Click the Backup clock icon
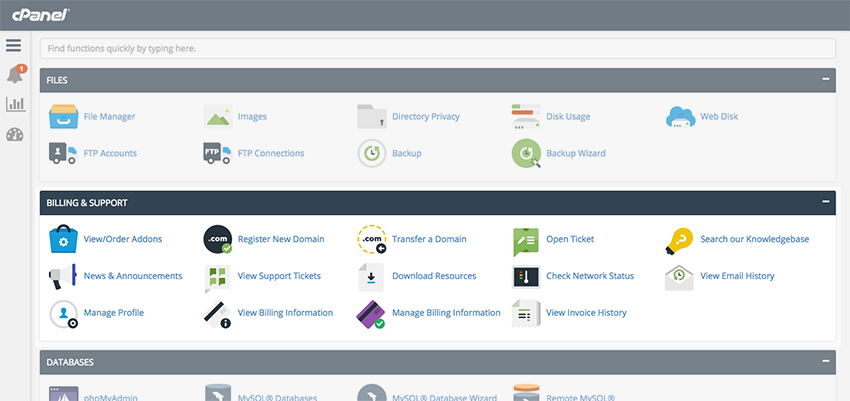 (372, 153)
